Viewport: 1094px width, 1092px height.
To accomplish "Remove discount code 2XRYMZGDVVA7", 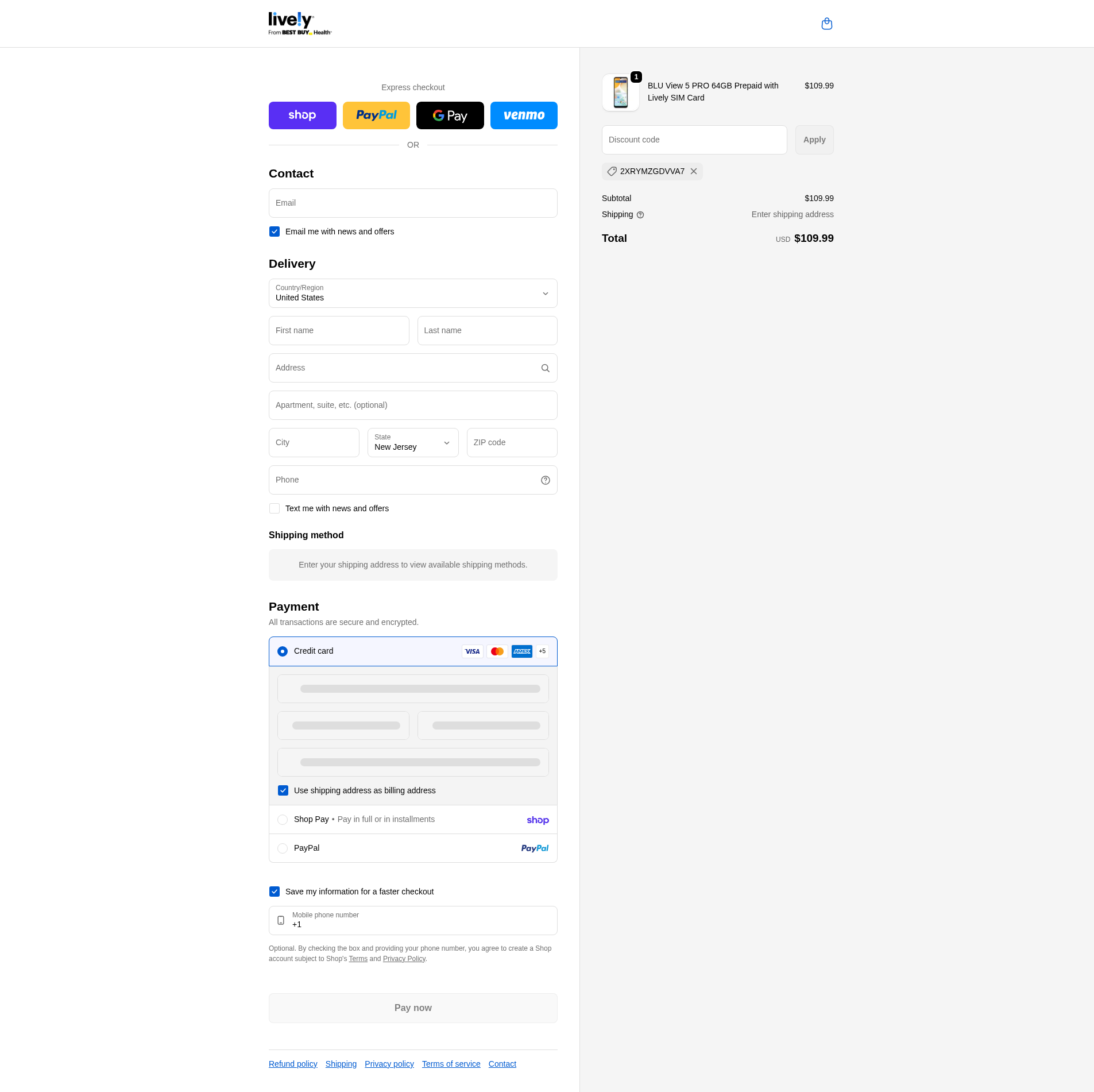I will [694, 171].
